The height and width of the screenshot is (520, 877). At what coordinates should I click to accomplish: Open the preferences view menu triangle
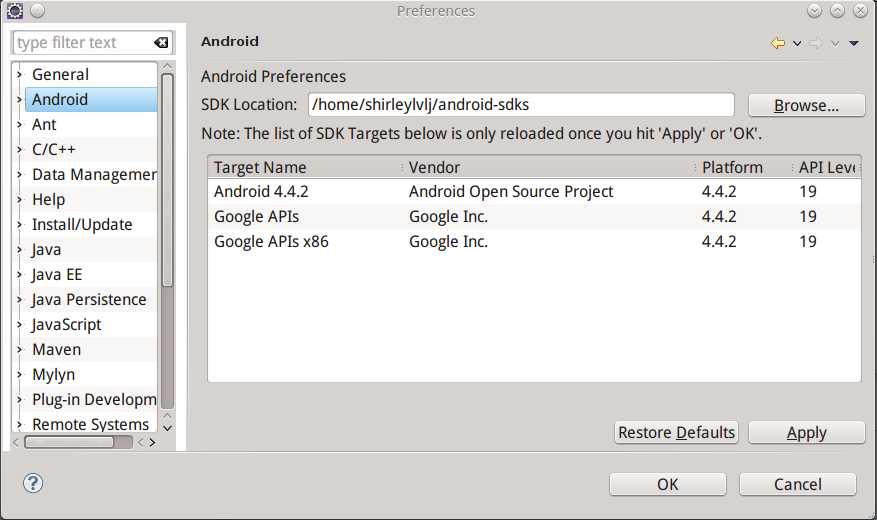[x=854, y=44]
